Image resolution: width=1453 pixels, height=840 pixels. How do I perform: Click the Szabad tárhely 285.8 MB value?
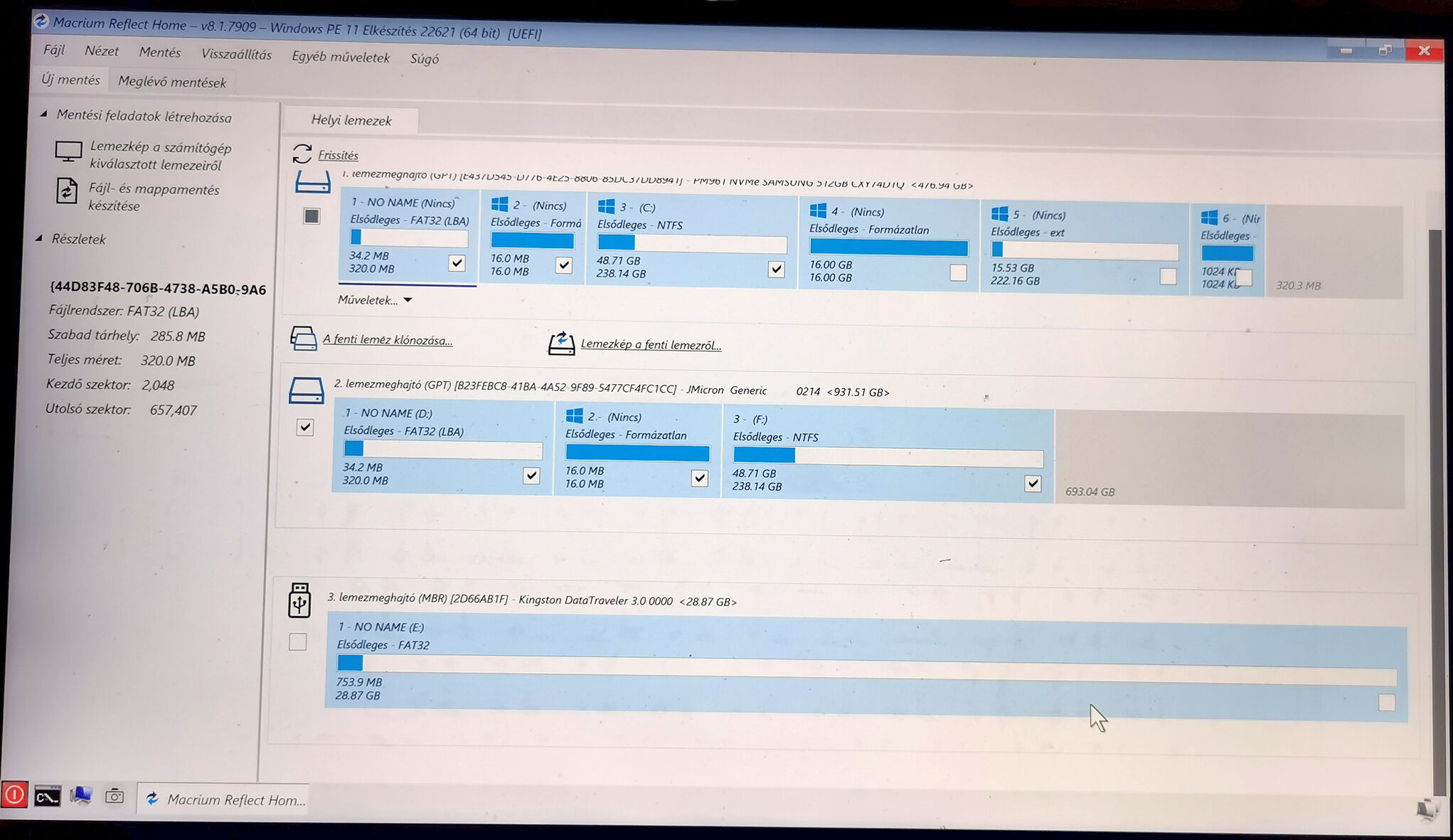(x=178, y=336)
